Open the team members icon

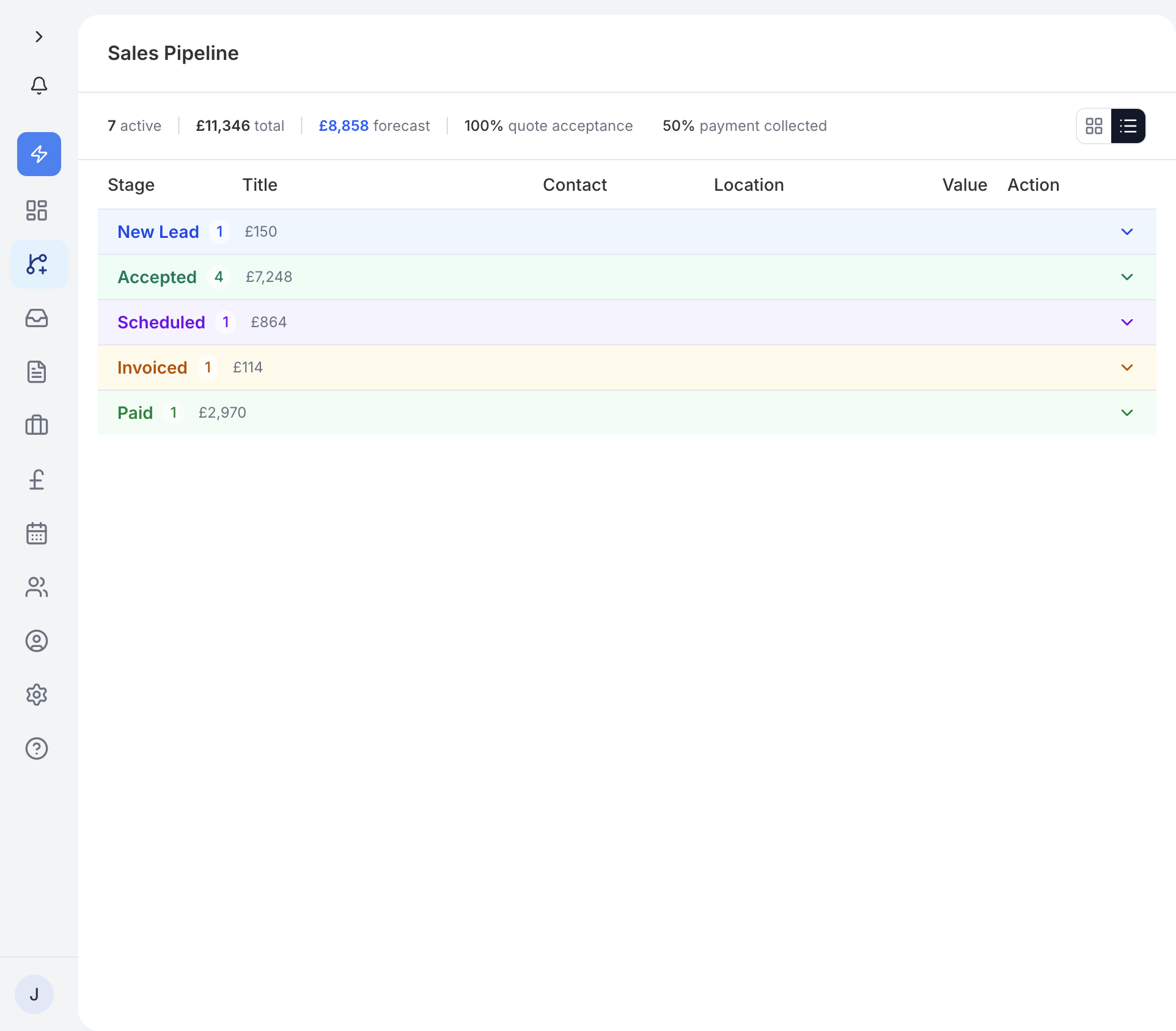pyautogui.click(x=37, y=587)
